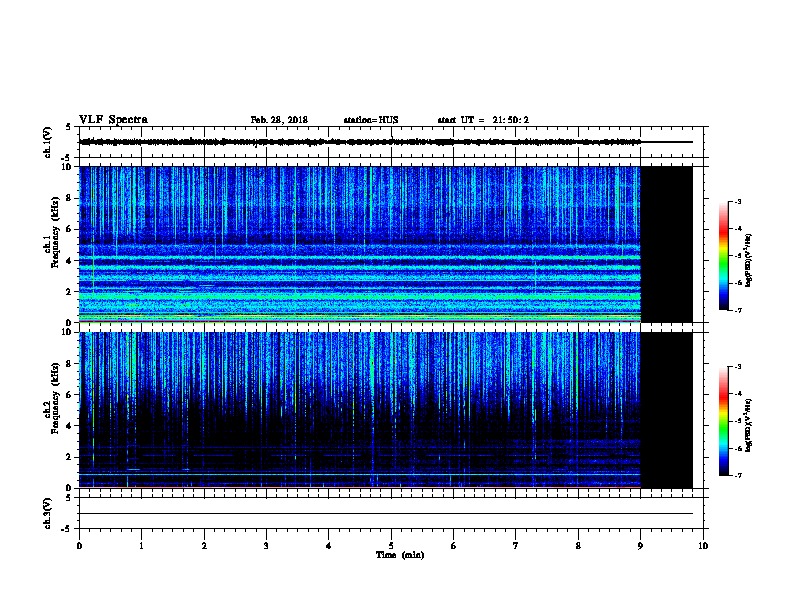Click the "station=HUS" header label

coord(371,120)
